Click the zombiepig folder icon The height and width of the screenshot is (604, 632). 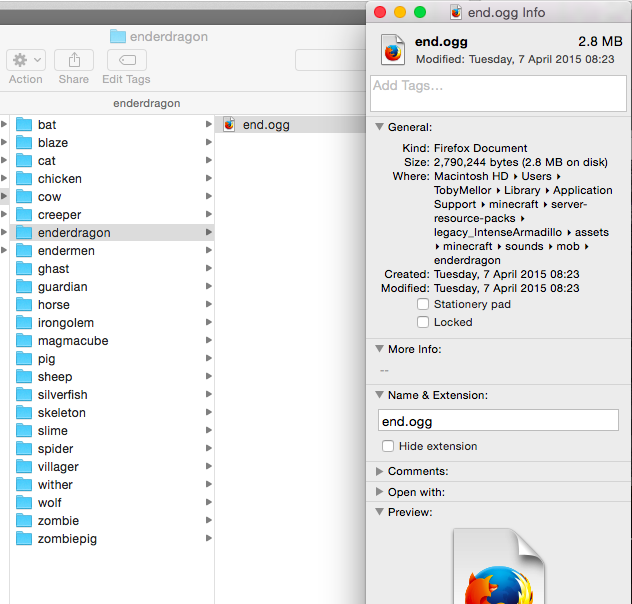24,539
